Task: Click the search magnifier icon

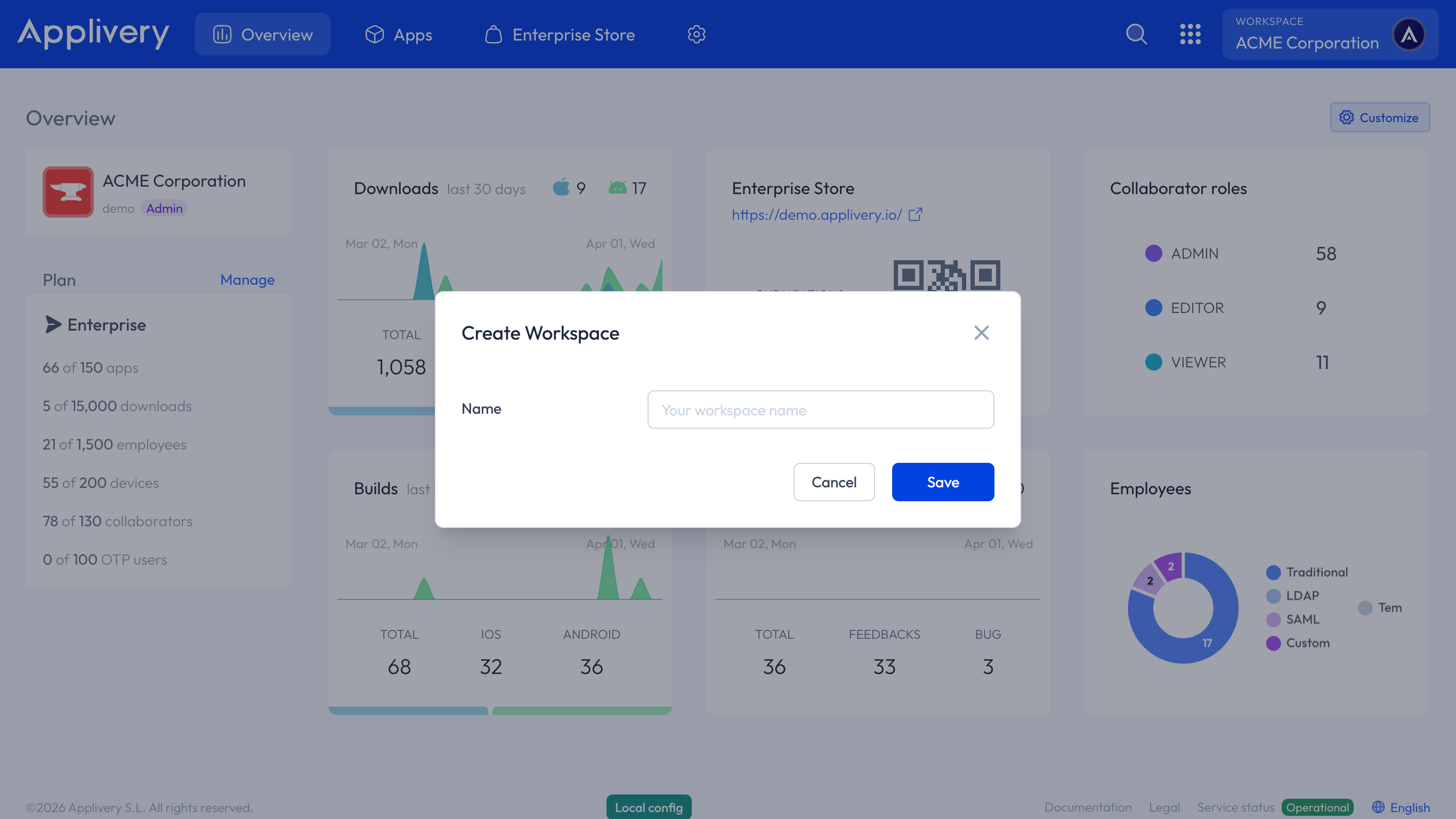Action: point(1136,34)
